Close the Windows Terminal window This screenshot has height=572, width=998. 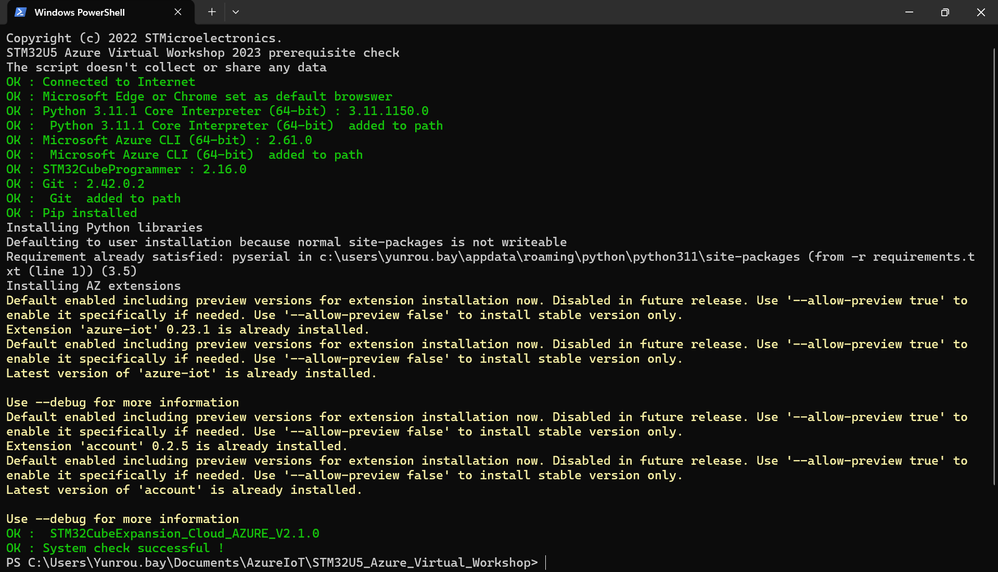[981, 13]
